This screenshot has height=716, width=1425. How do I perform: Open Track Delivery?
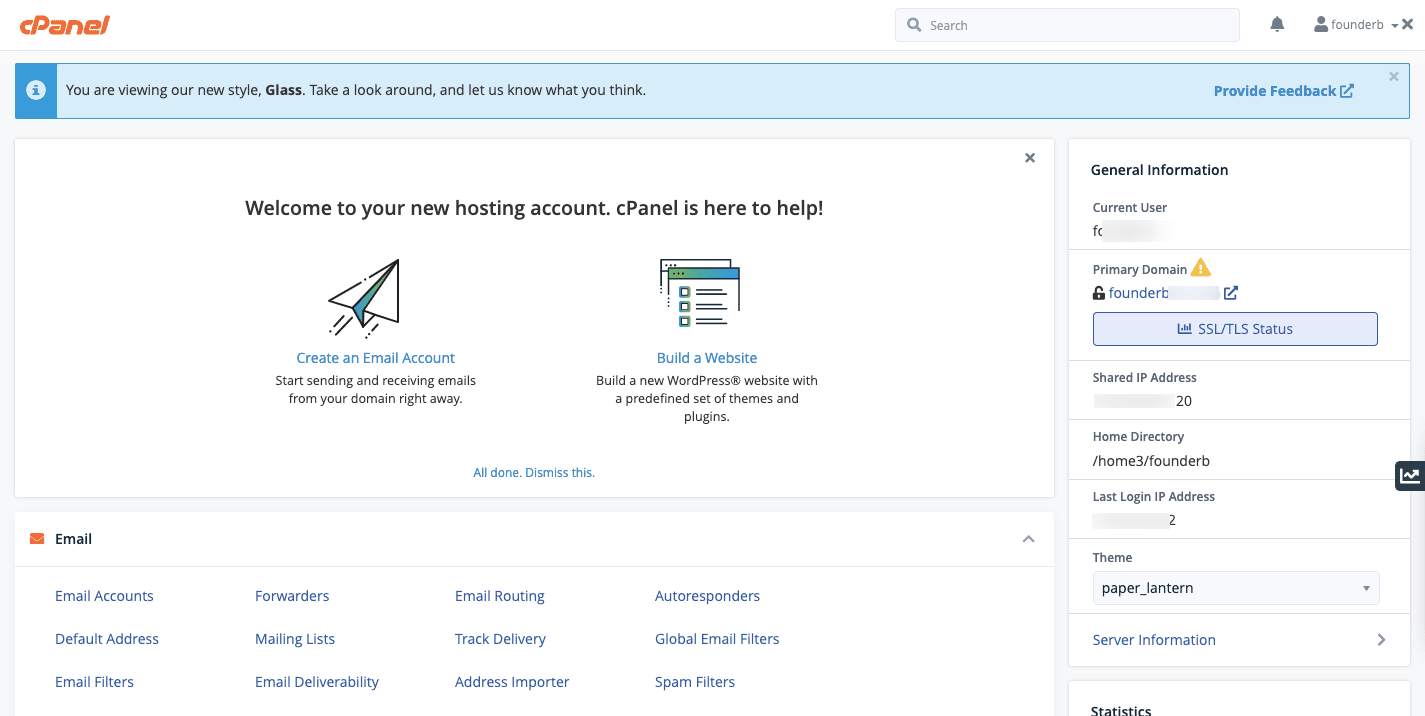(500, 639)
